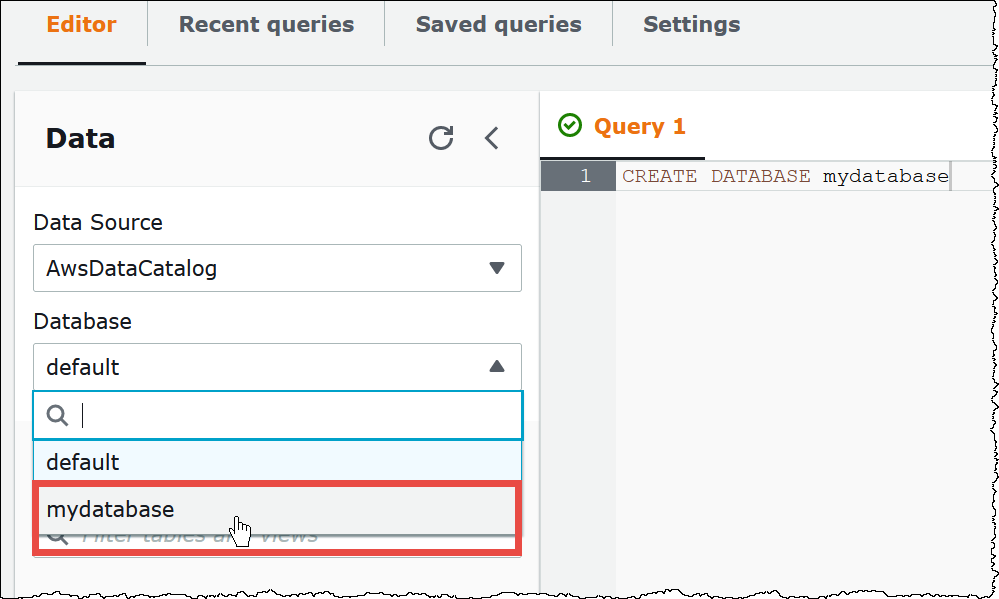Pick the default database option in list
Viewport: 999px width, 599px height.
83,462
